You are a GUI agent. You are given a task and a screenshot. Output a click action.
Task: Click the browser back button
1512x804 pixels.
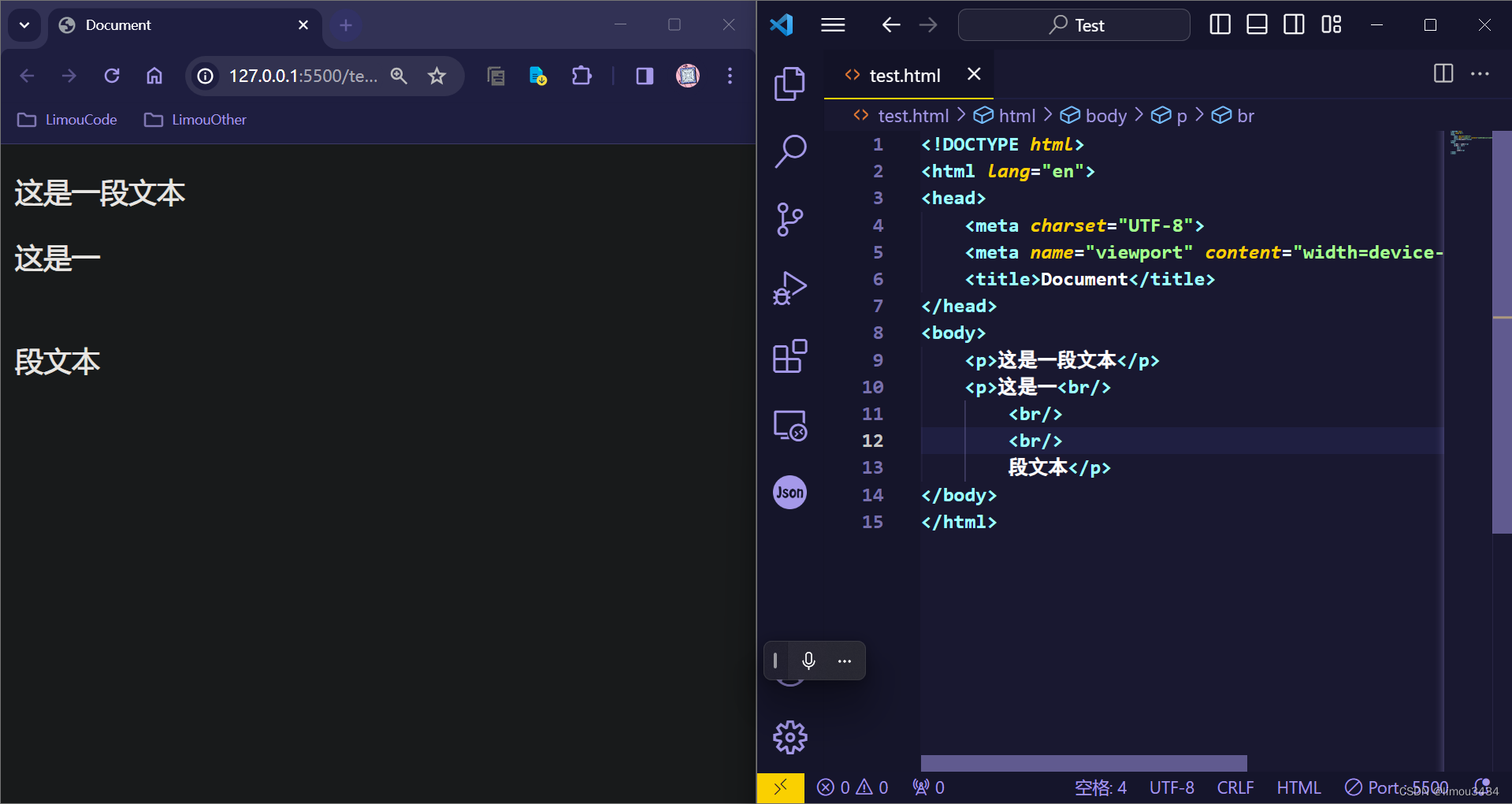coord(27,76)
